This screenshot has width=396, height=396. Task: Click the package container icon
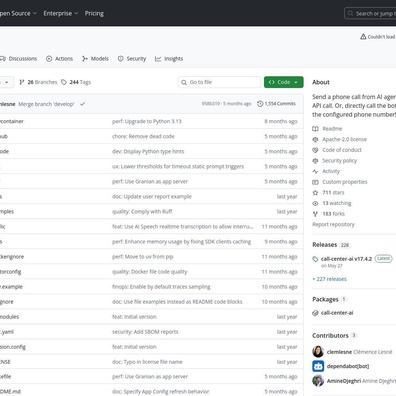point(315,313)
